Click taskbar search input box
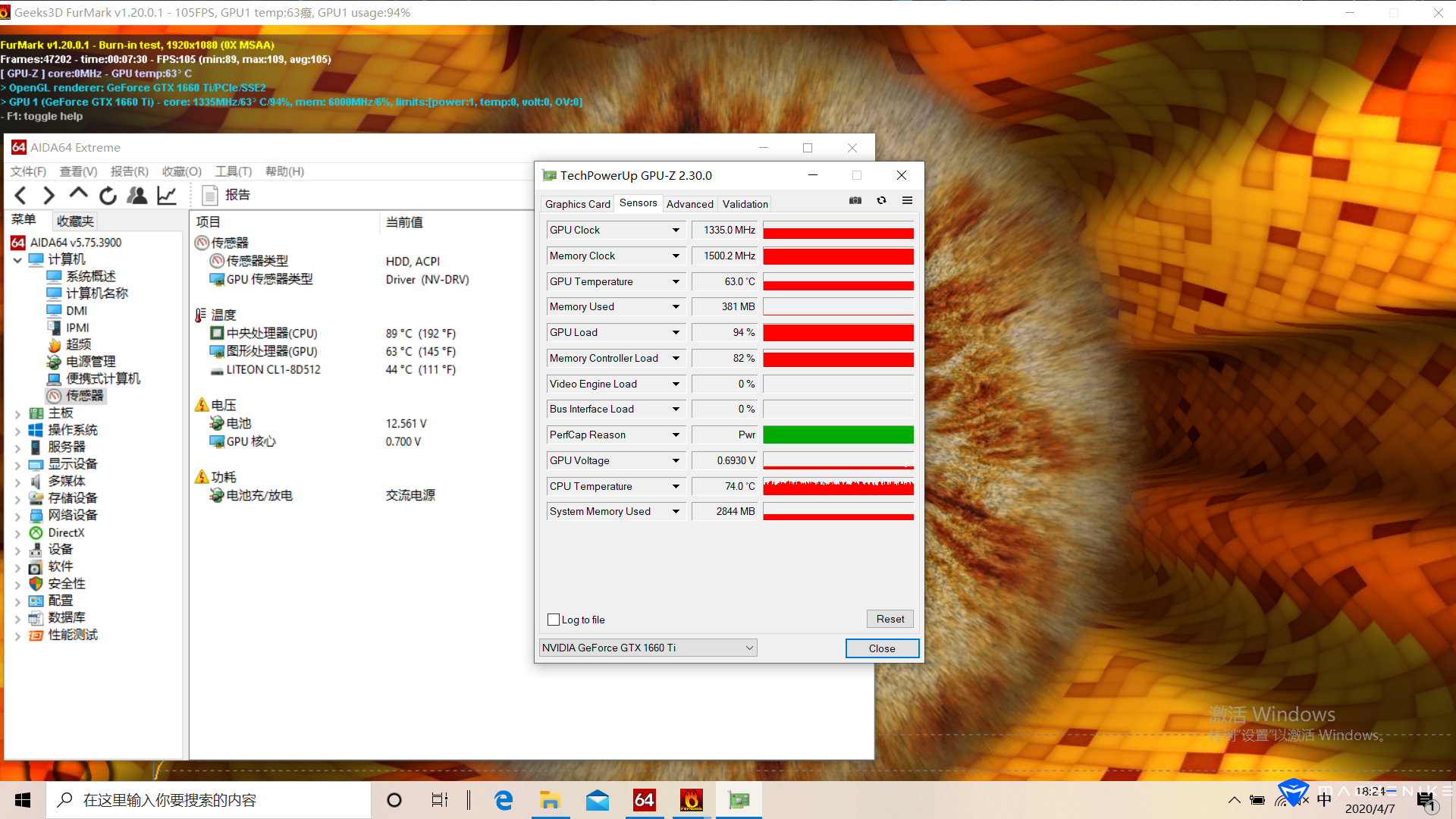This screenshot has width=1456, height=819. (x=209, y=800)
